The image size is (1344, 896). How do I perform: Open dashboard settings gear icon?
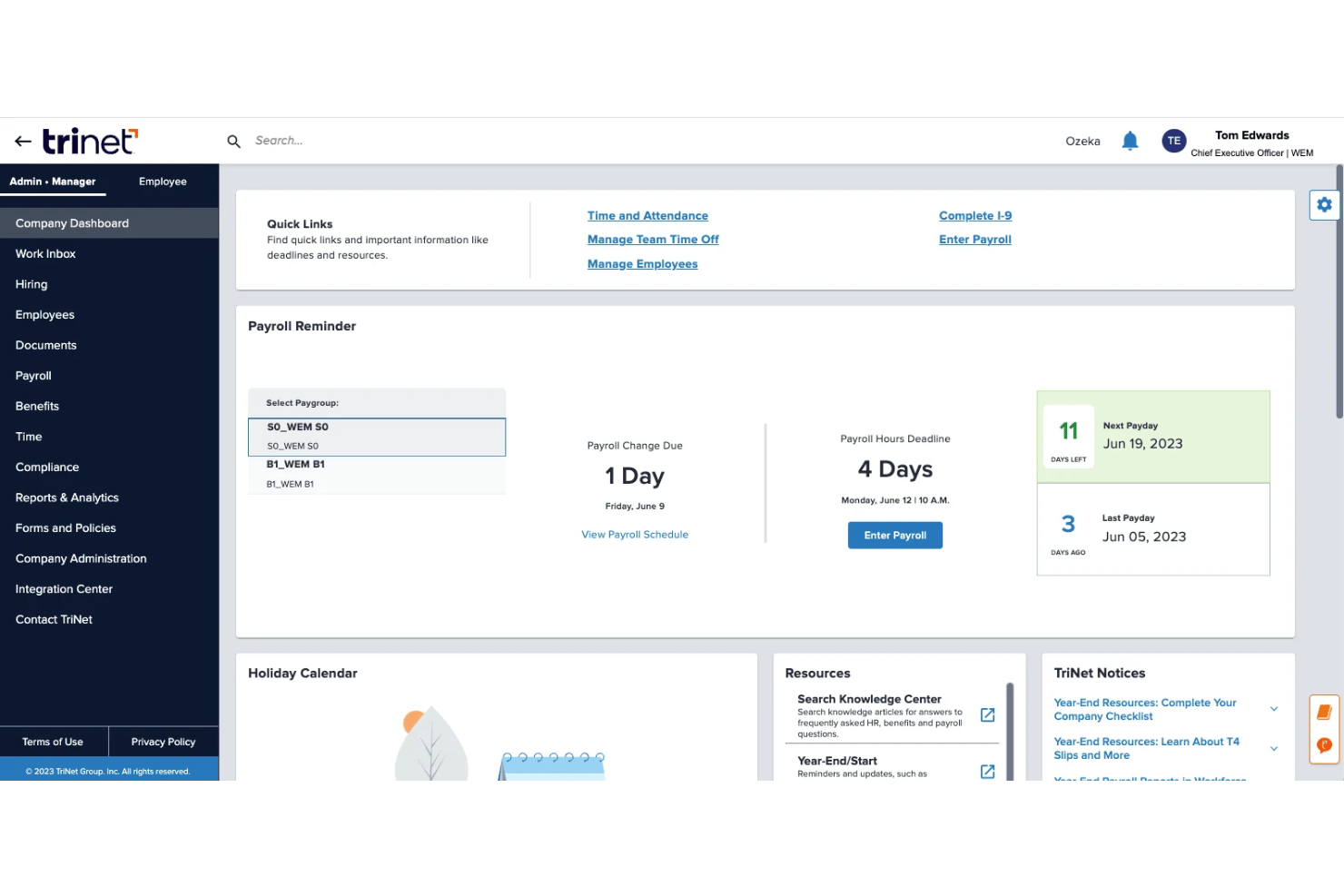point(1324,205)
